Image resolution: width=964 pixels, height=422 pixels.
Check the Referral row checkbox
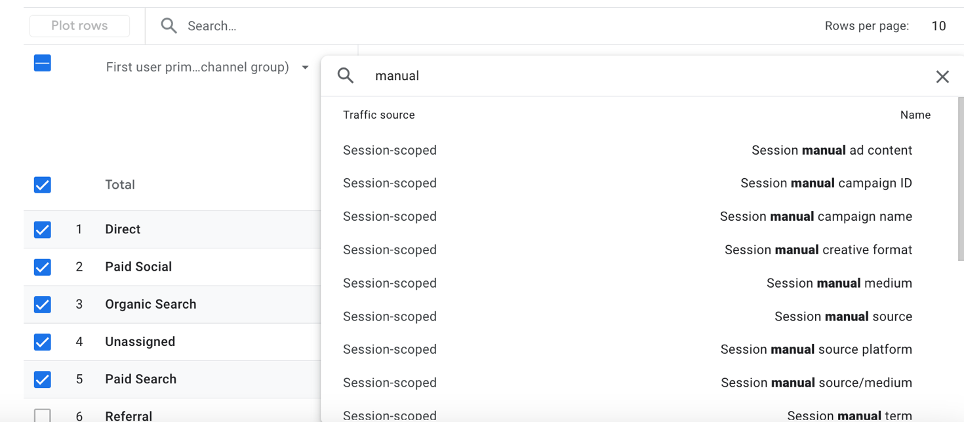pos(42,416)
